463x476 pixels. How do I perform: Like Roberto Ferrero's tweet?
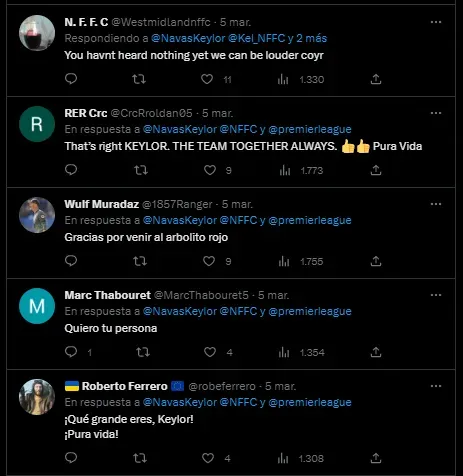pos(208,458)
